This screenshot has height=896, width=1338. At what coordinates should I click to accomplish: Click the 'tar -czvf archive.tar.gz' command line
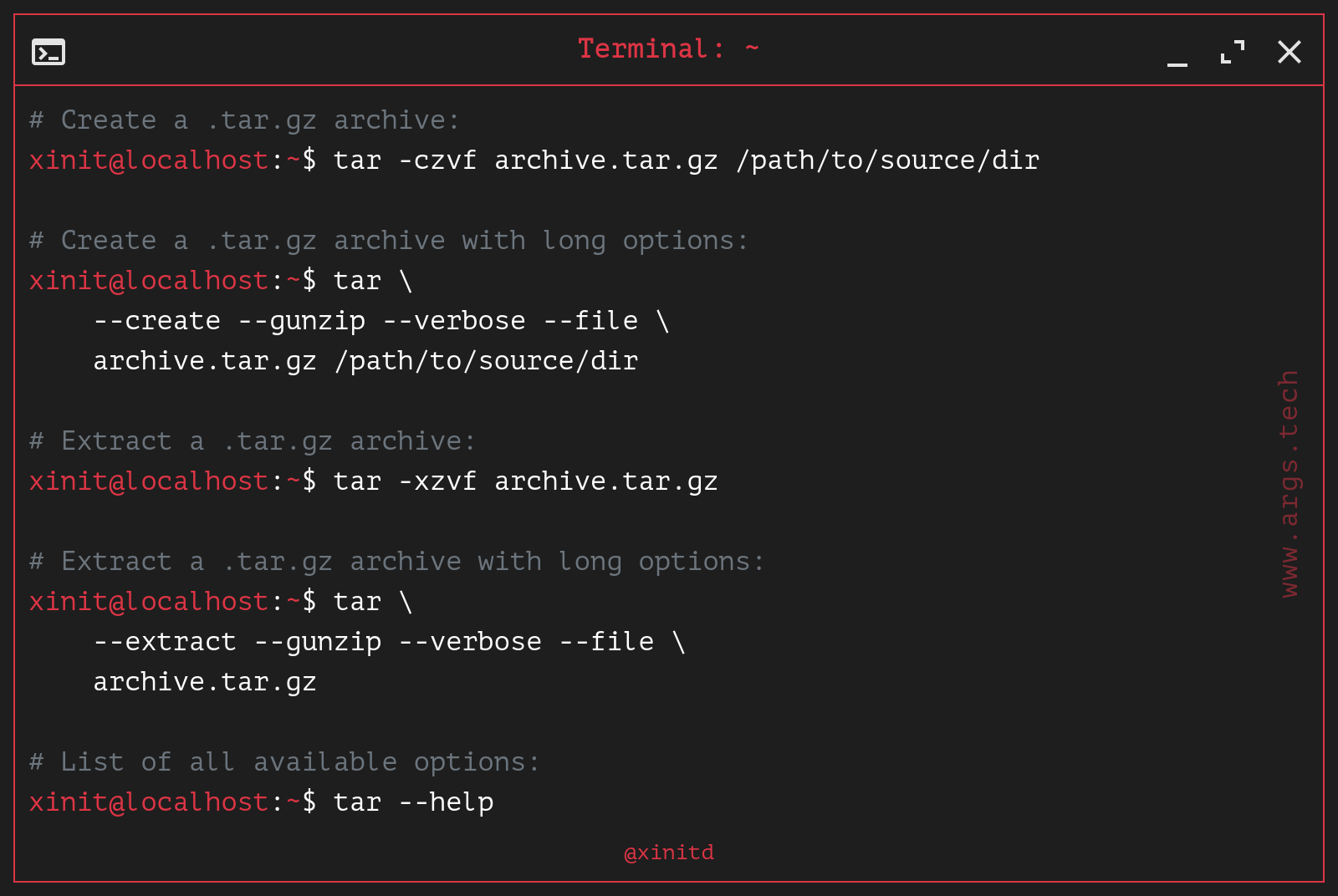686,160
